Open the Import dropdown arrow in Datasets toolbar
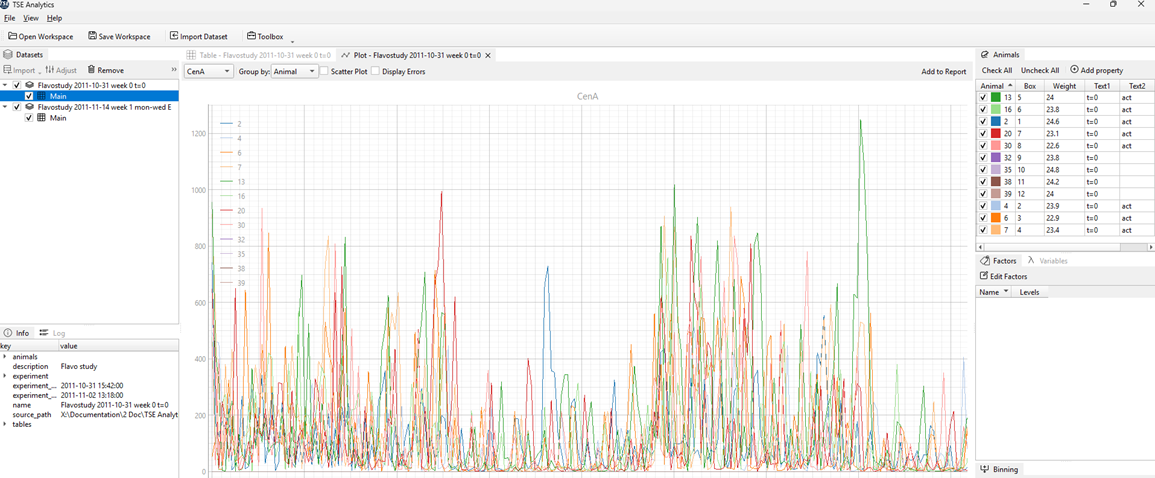The width and height of the screenshot is (1155, 478). 39,73
